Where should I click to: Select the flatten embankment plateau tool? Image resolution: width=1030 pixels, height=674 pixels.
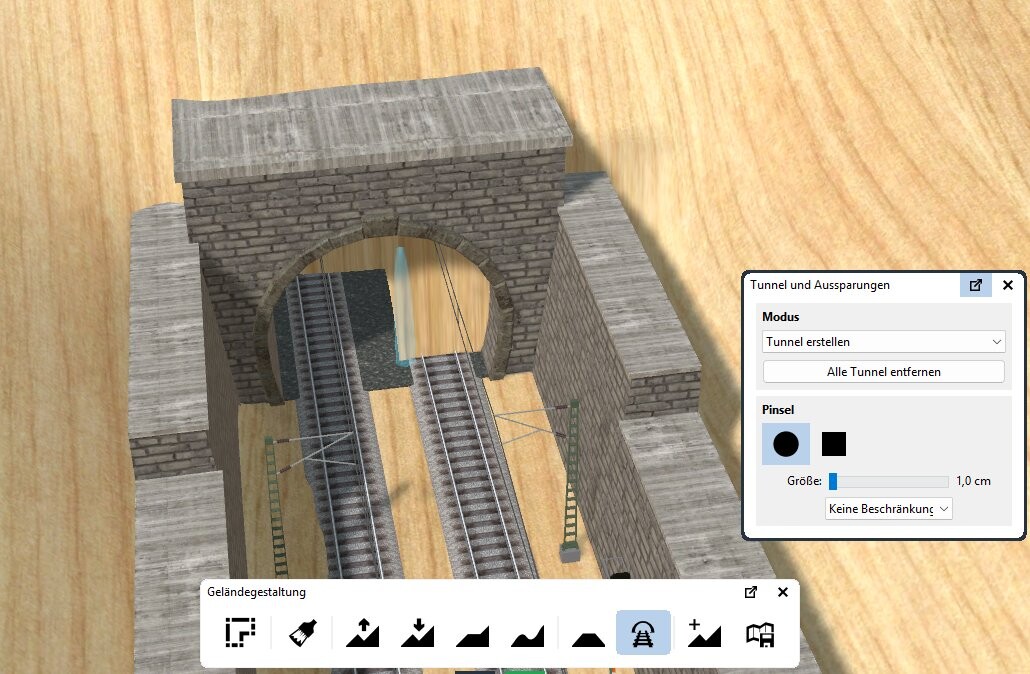pyautogui.click(x=588, y=633)
